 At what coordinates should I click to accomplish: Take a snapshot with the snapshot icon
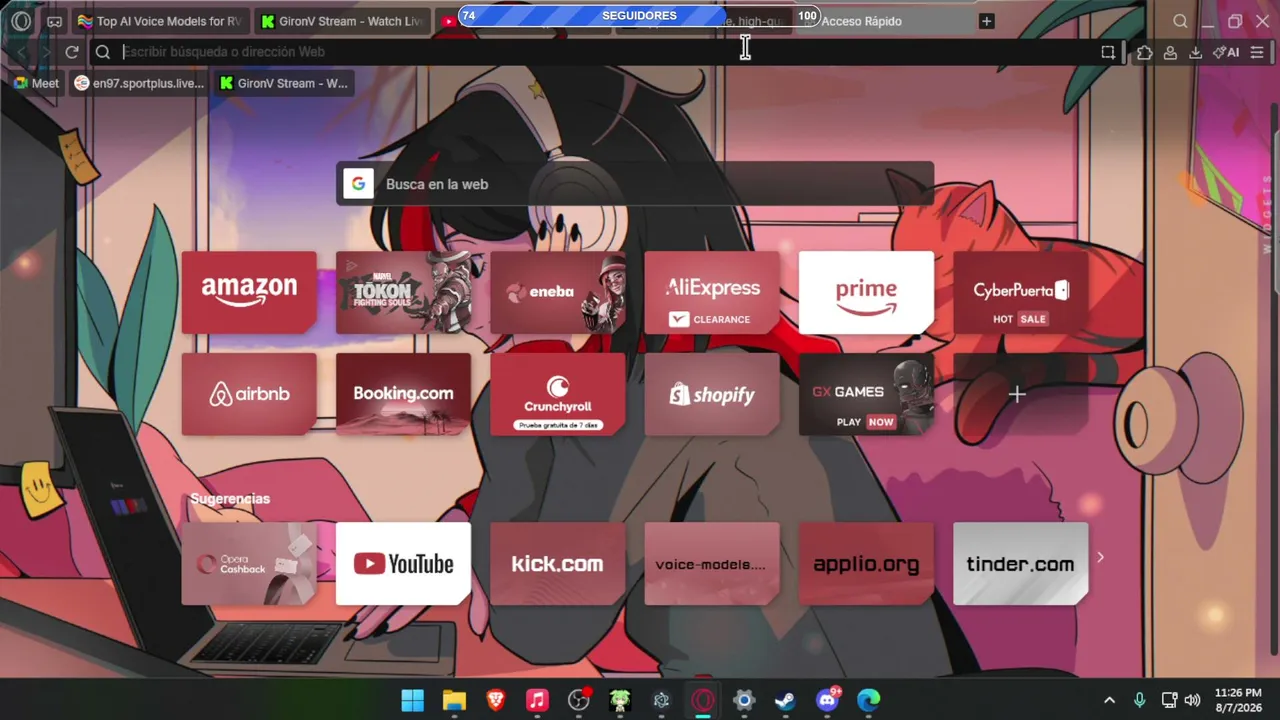coord(1108,52)
